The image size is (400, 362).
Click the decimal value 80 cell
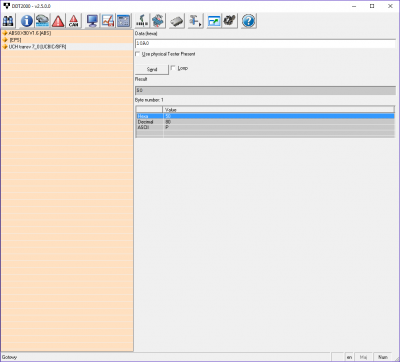click(168, 122)
